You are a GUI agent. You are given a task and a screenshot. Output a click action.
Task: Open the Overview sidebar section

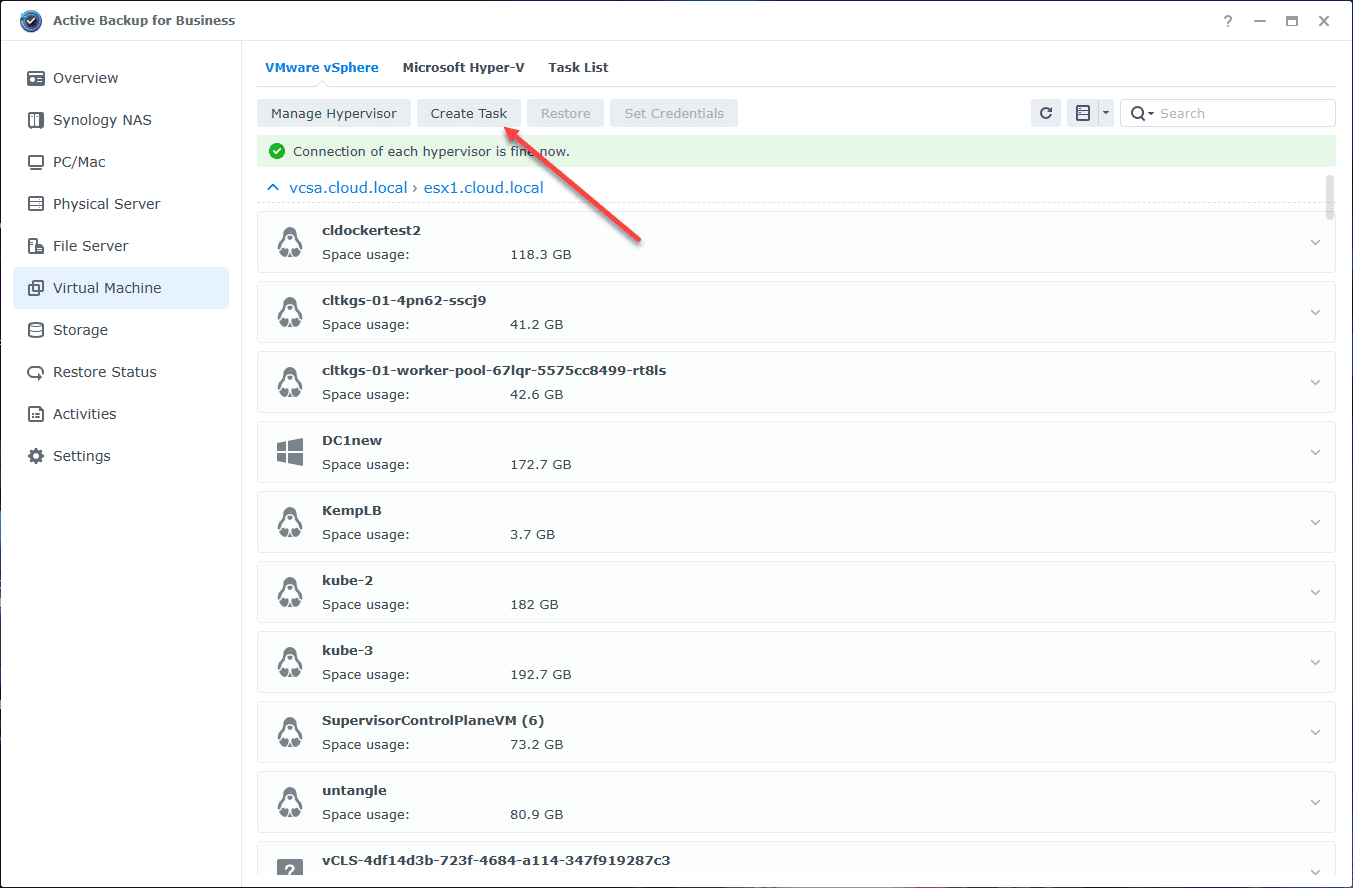120,78
